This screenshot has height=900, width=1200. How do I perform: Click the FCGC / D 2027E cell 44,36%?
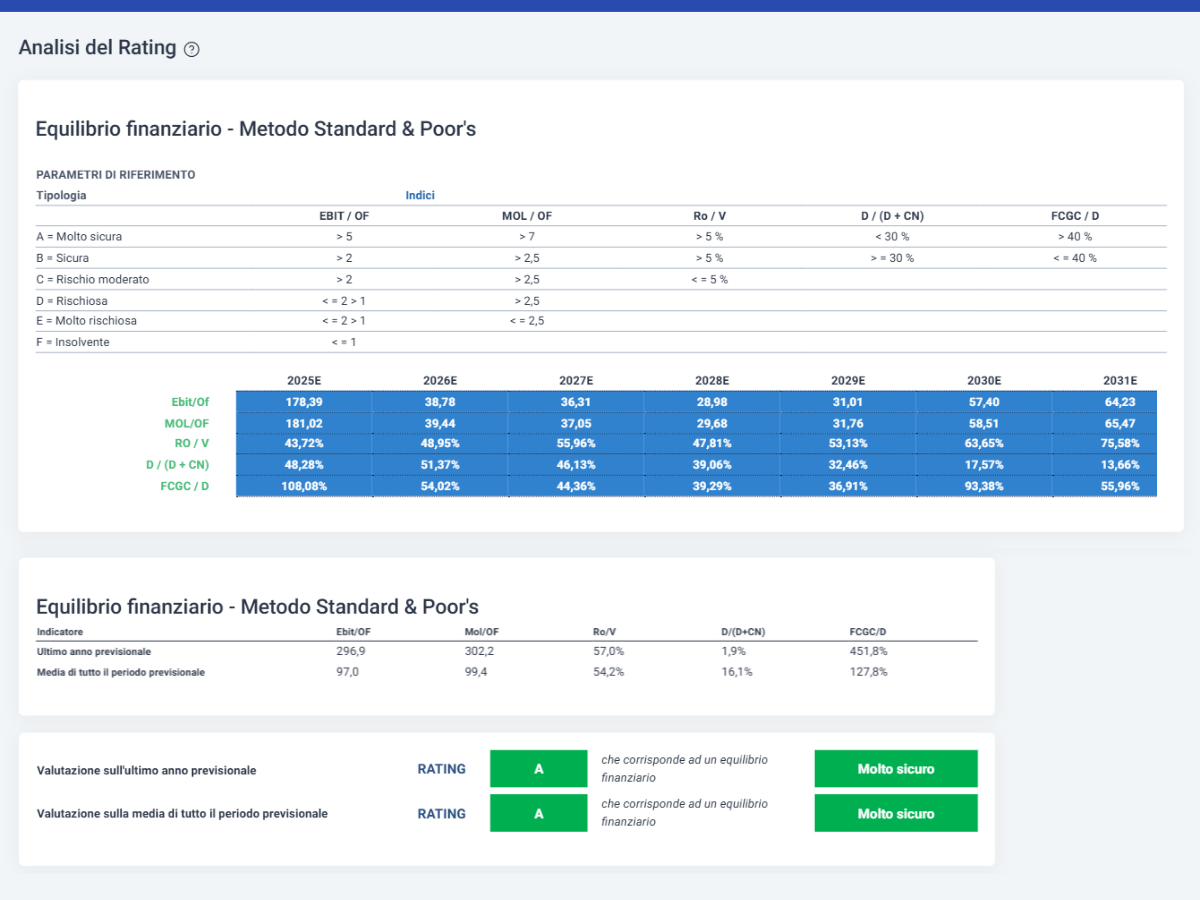pyautogui.click(x=576, y=486)
